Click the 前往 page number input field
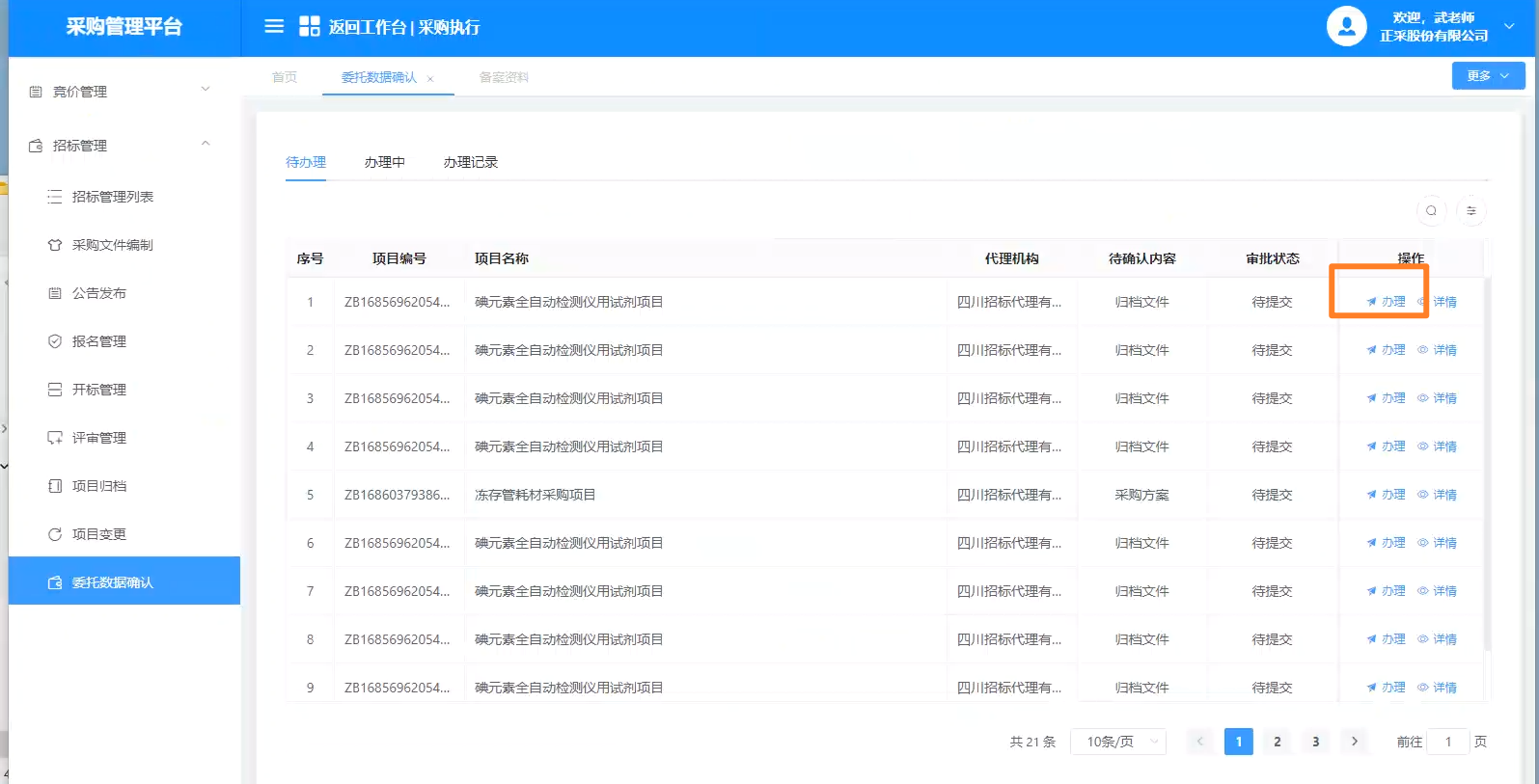 tap(1447, 742)
